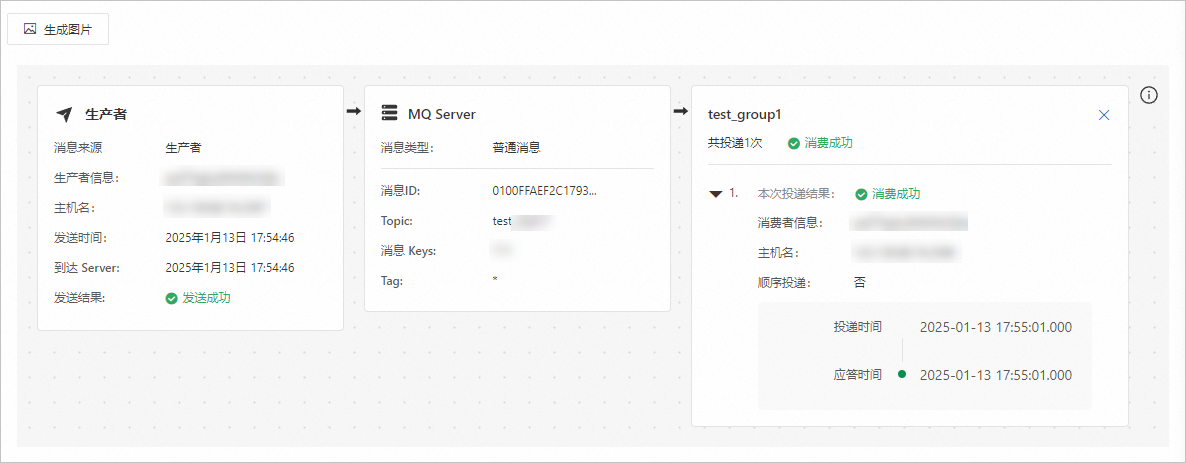Image resolution: width=1186 pixels, height=463 pixels.
Task: Click the 消息来源 value 生产者
Action: pos(183,148)
